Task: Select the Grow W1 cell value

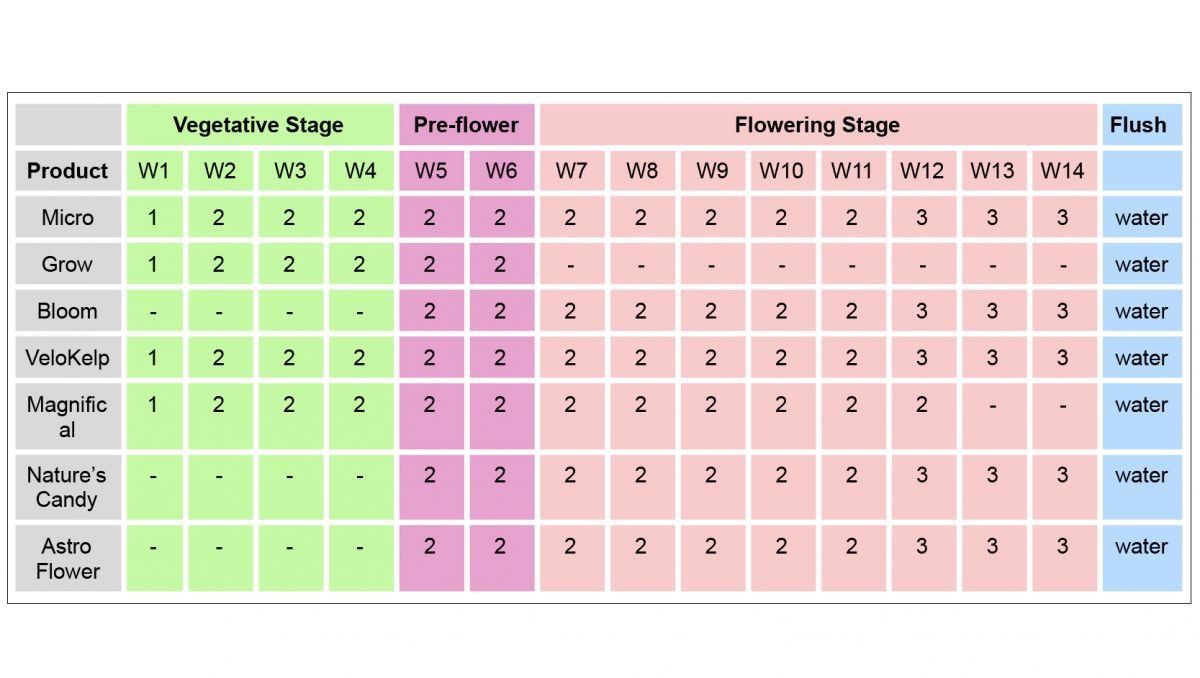Action: point(153,265)
